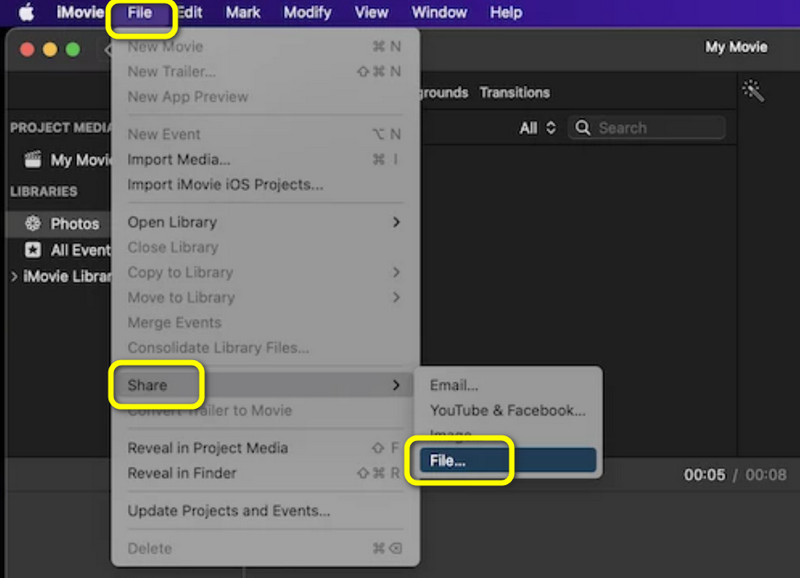Open the Modify menu
The image size is (800, 578).
coord(307,12)
